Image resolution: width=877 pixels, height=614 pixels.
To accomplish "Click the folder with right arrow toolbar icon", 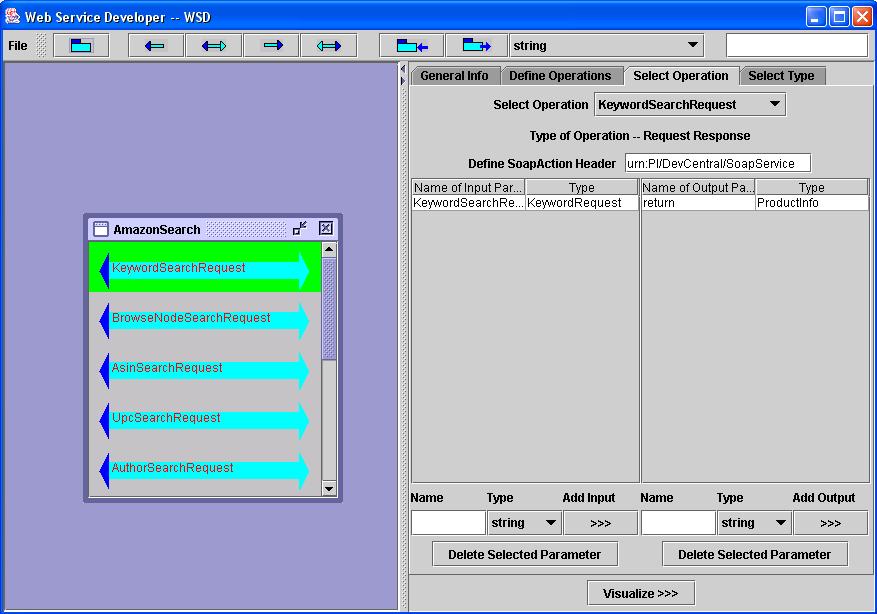I will (x=476, y=46).
